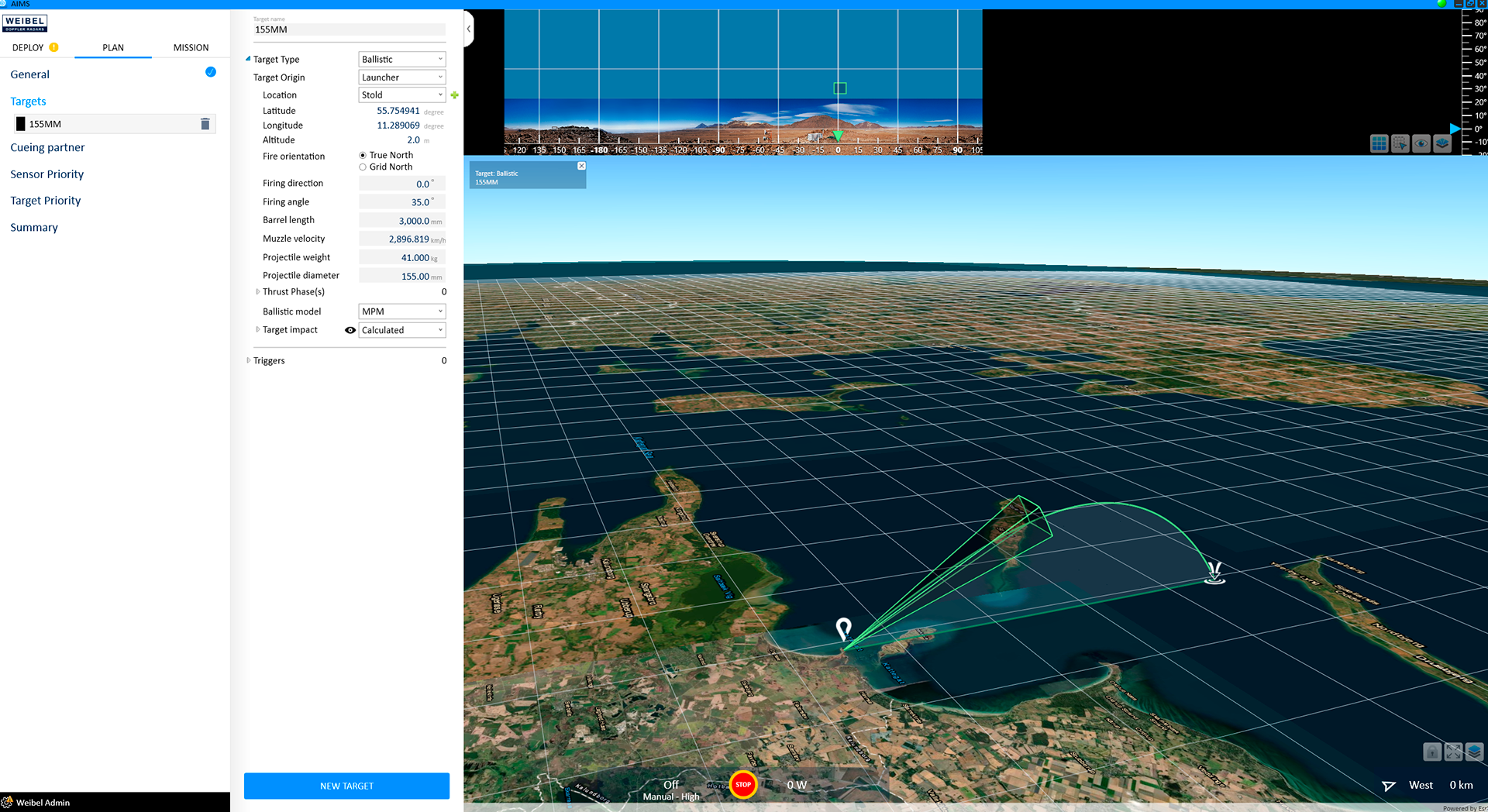Click the Weibel logo
This screenshot has height=812, width=1488.
pos(25,23)
